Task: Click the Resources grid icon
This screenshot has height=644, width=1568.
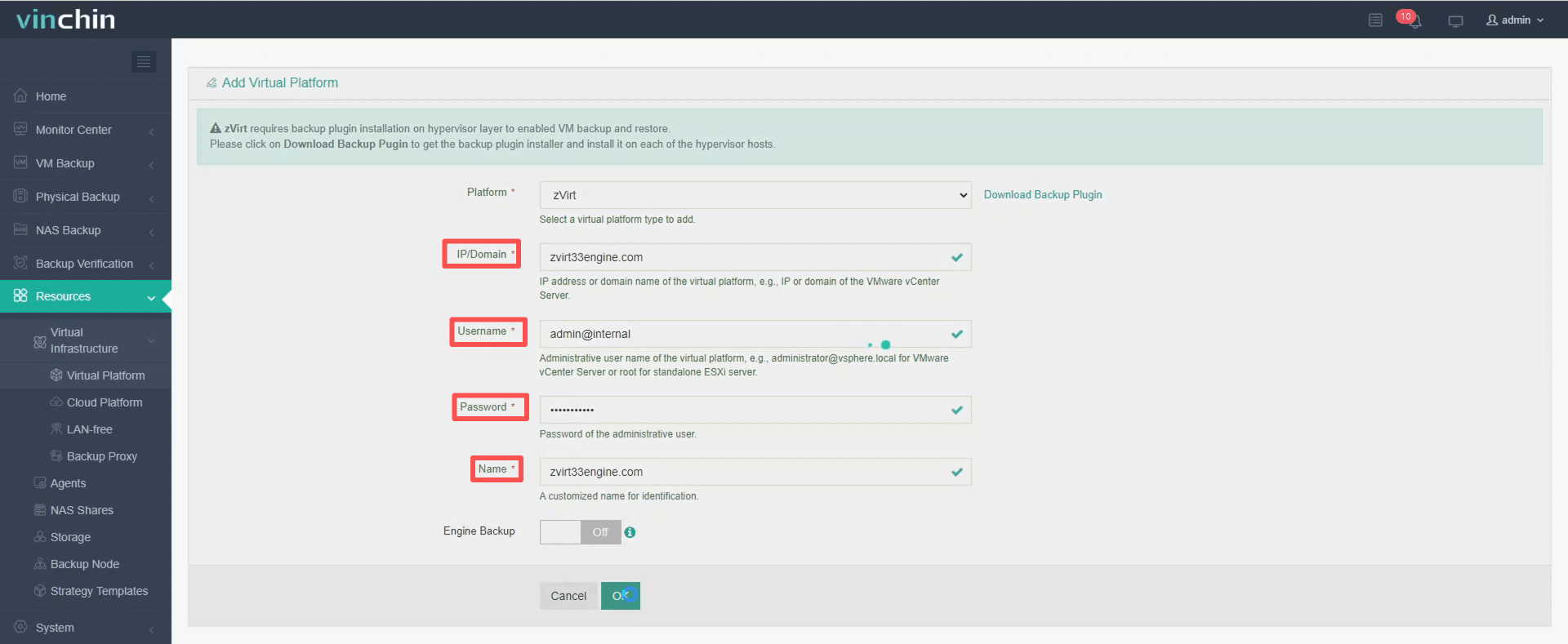Action: [20, 295]
